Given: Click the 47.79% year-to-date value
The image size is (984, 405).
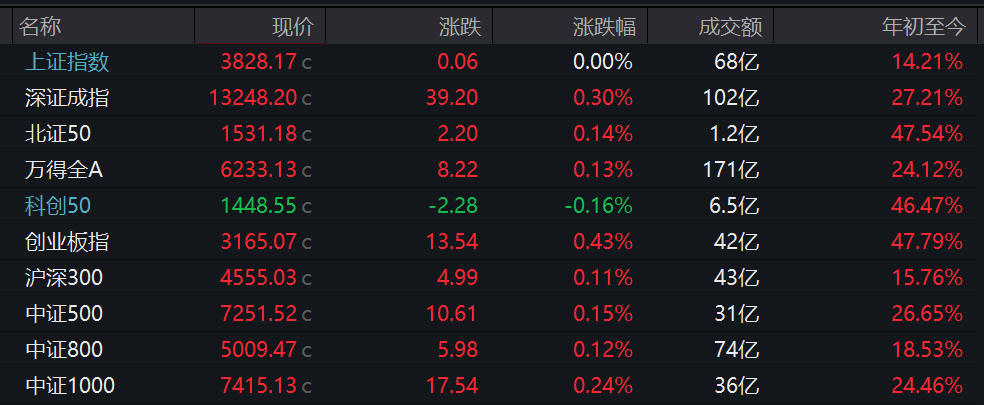Looking at the screenshot, I should pyautogui.click(x=927, y=242).
